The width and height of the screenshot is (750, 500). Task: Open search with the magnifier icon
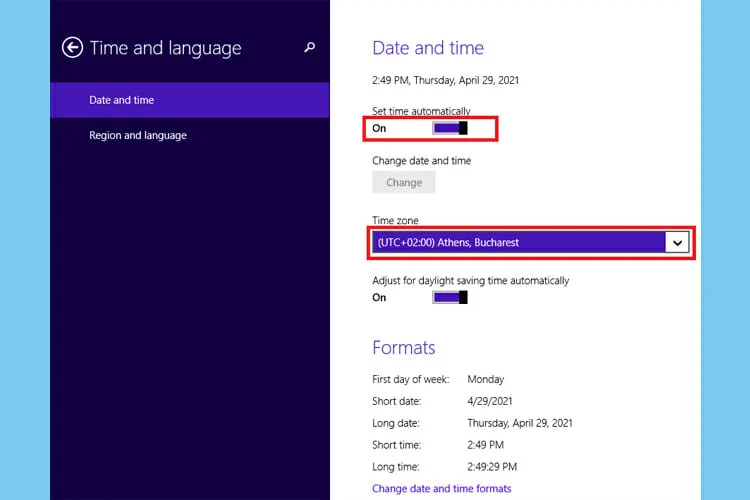(309, 47)
